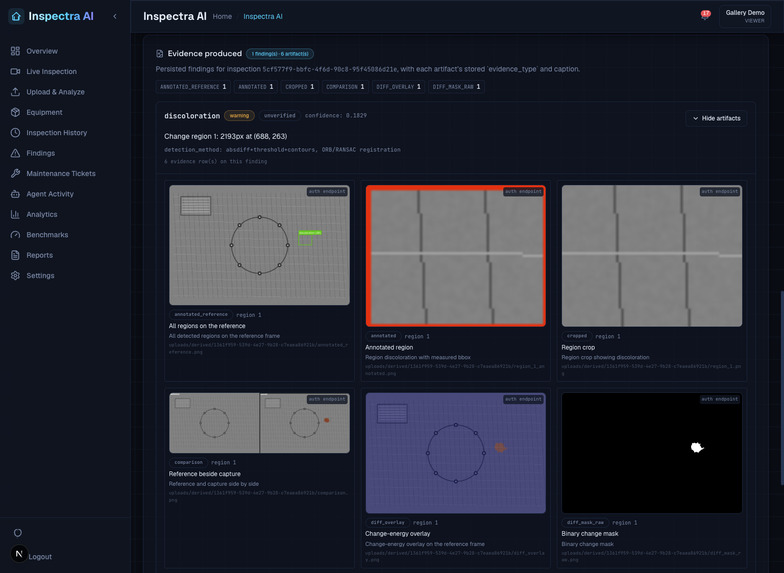Click the Inspectra AI breadcrumb
The image size is (784, 573).
(x=263, y=16)
